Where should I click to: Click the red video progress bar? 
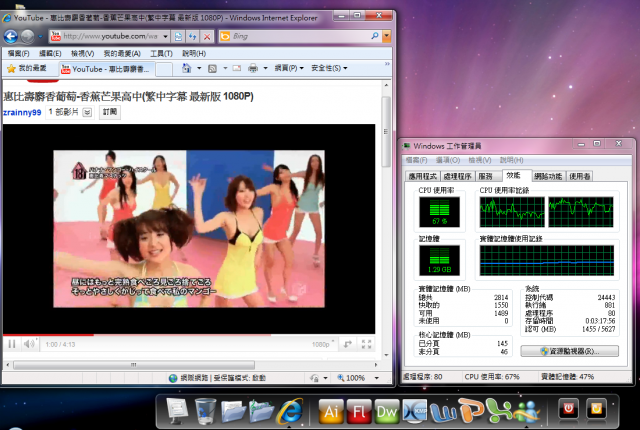click(x=49, y=335)
